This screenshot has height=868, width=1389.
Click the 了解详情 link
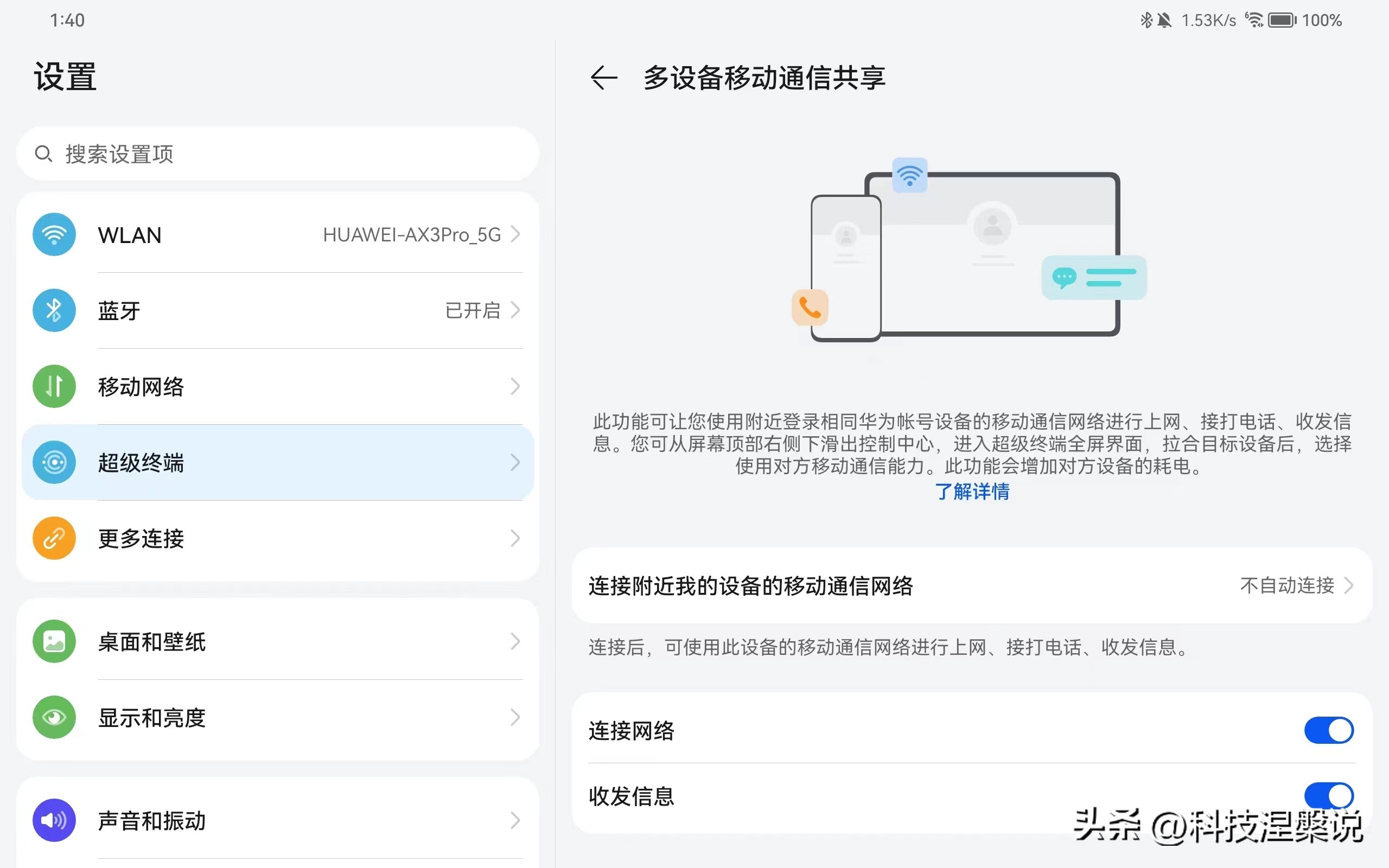pyautogui.click(x=971, y=492)
